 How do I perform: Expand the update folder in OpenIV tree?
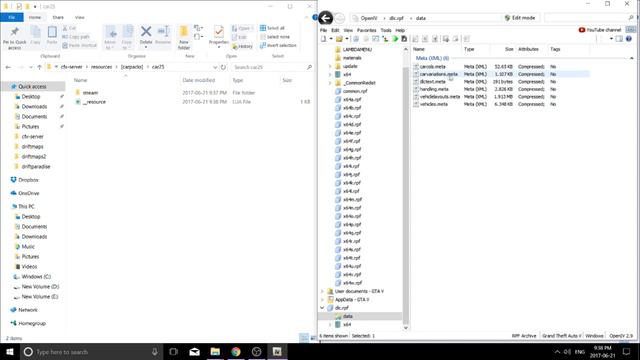click(330, 66)
